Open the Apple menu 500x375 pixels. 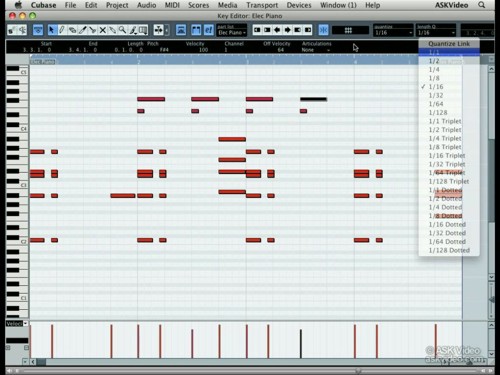click(x=18, y=5)
